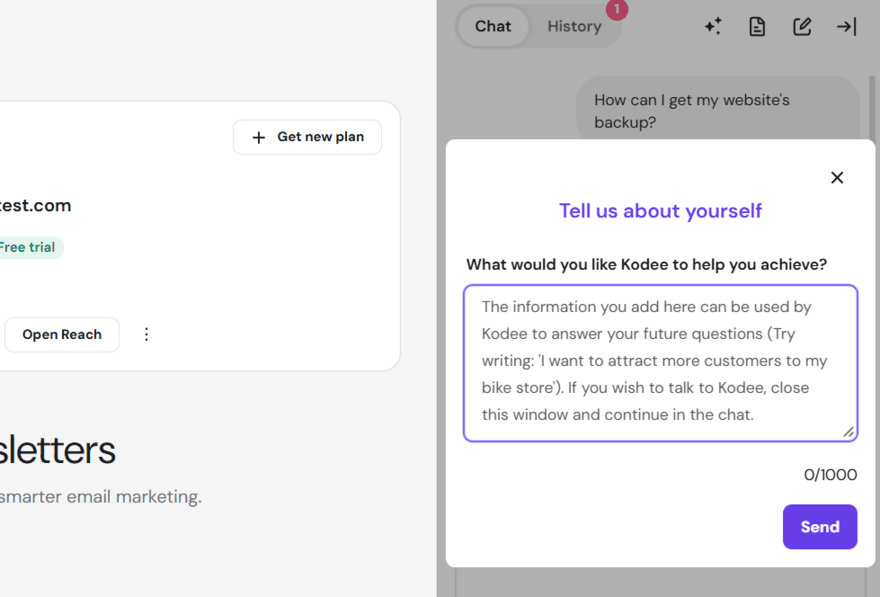
Task: Collapse the Kodee panel using the arrow icon
Action: click(846, 26)
